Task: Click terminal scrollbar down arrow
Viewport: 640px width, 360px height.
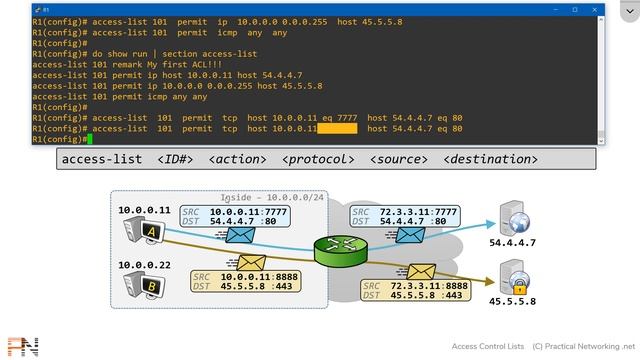Action: [x=601, y=141]
